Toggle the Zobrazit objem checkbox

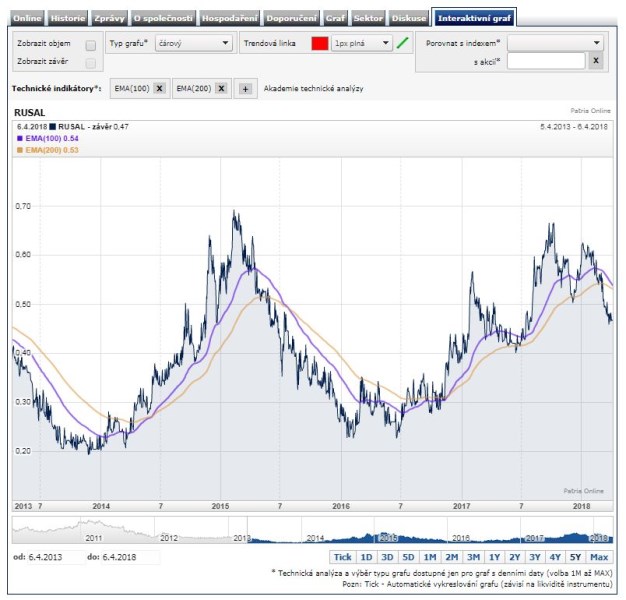[x=91, y=45]
